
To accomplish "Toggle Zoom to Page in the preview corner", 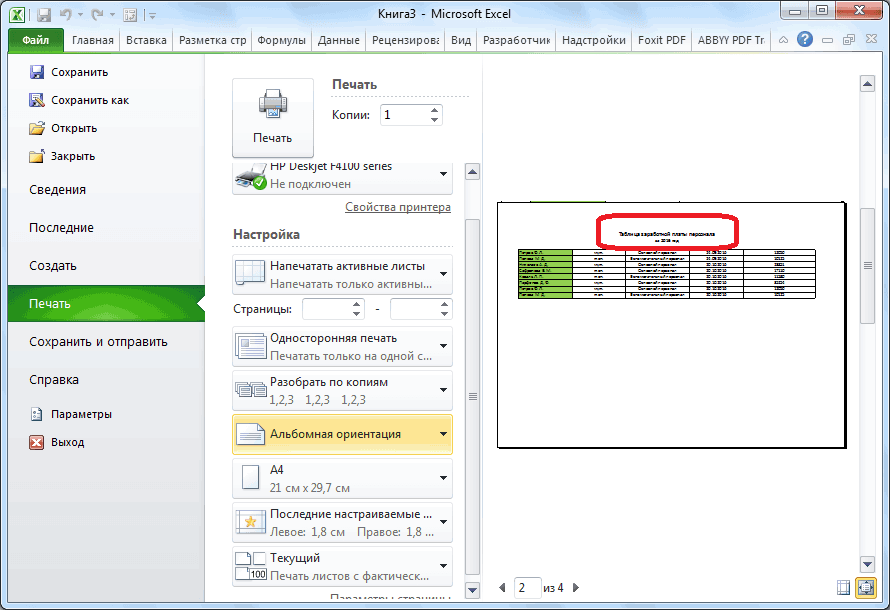I will [865, 588].
